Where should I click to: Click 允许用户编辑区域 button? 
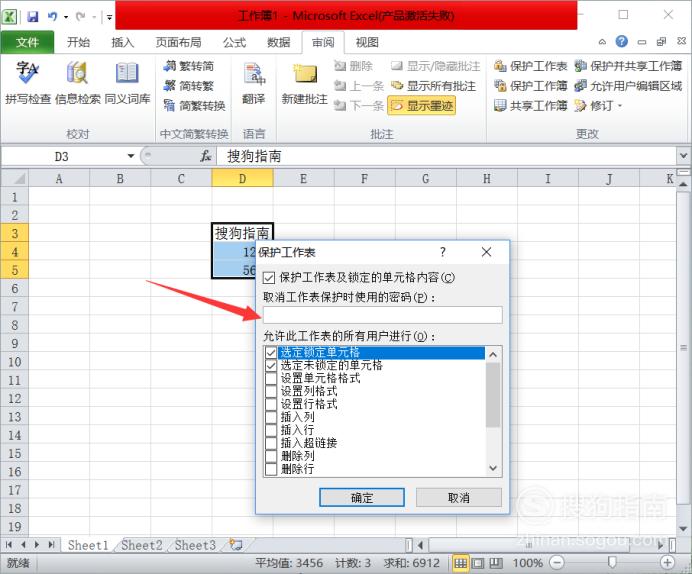tap(628, 86)
